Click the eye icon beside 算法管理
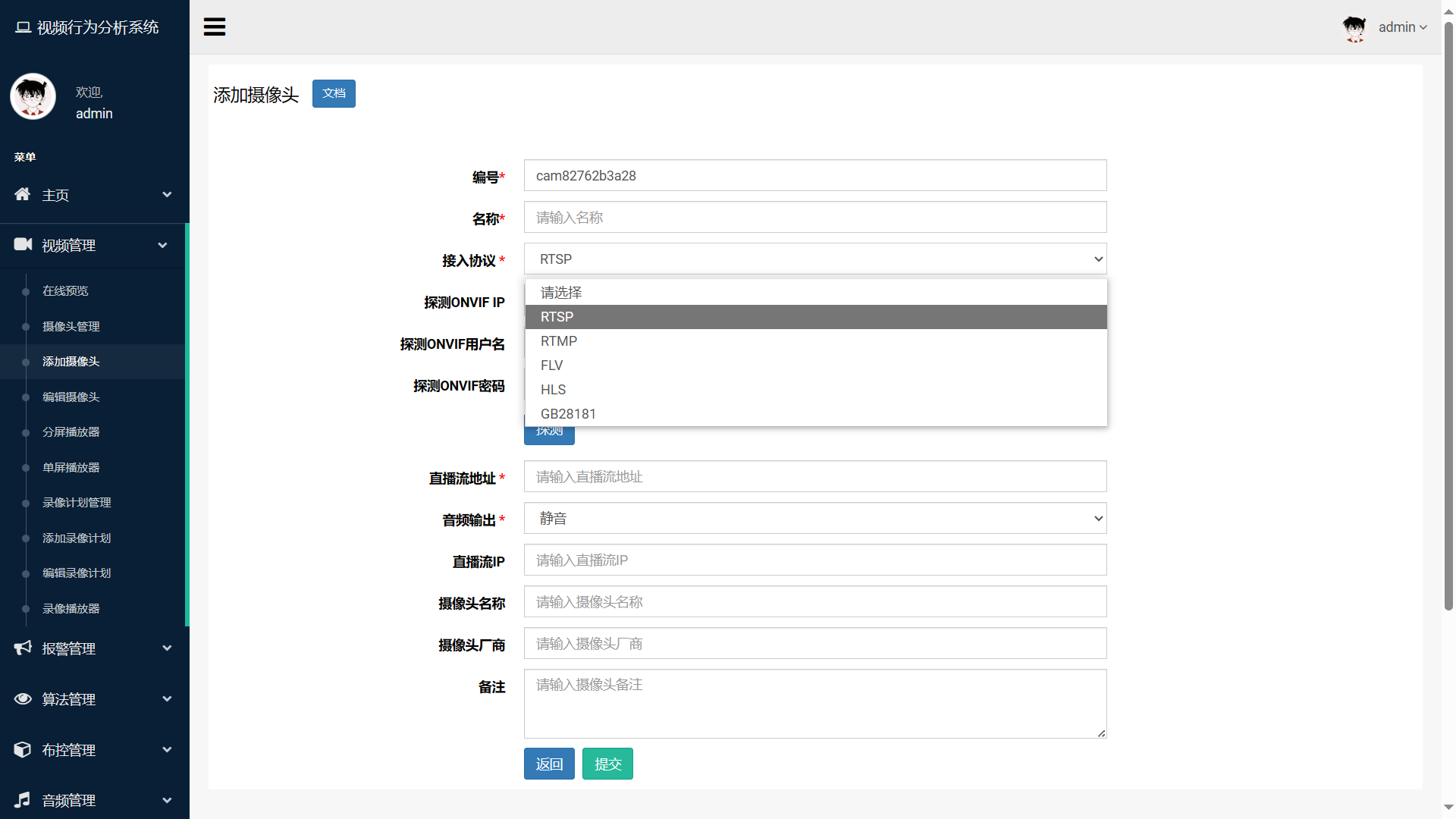The width and height of the screenshot is (1456, 819). pyautogui.click(x=23, y=698)
